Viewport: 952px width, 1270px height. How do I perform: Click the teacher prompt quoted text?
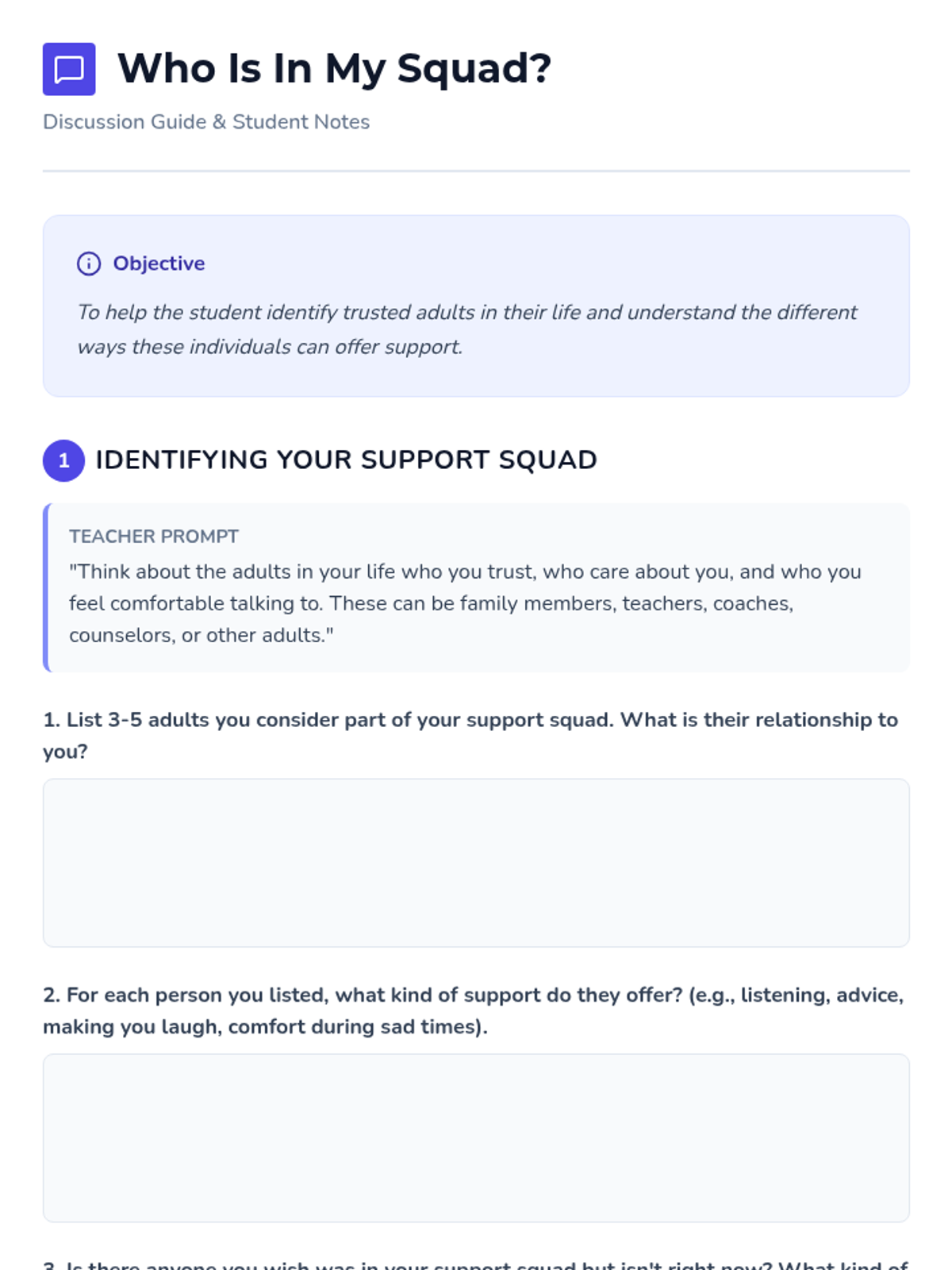(x=465, y=603)
